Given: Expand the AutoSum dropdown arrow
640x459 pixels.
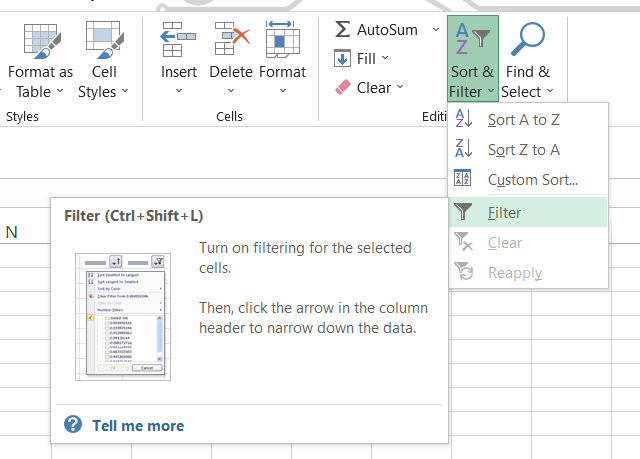Looking at the screenshot, I should click(436, 30).
